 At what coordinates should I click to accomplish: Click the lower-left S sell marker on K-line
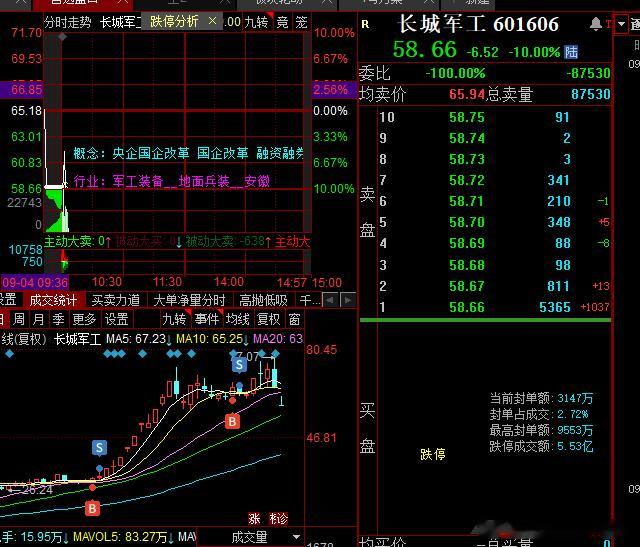click(x=100, y=448)
